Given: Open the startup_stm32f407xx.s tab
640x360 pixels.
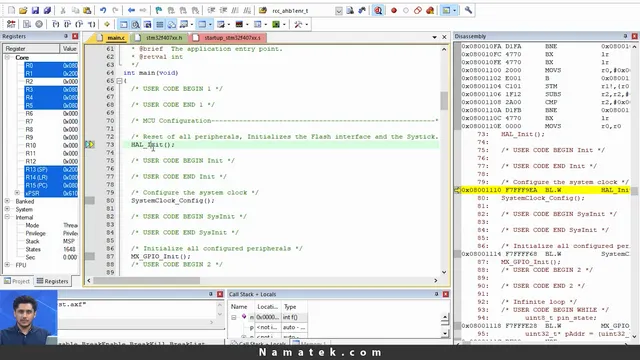Looking at the screenshot, I should point(229,38).
